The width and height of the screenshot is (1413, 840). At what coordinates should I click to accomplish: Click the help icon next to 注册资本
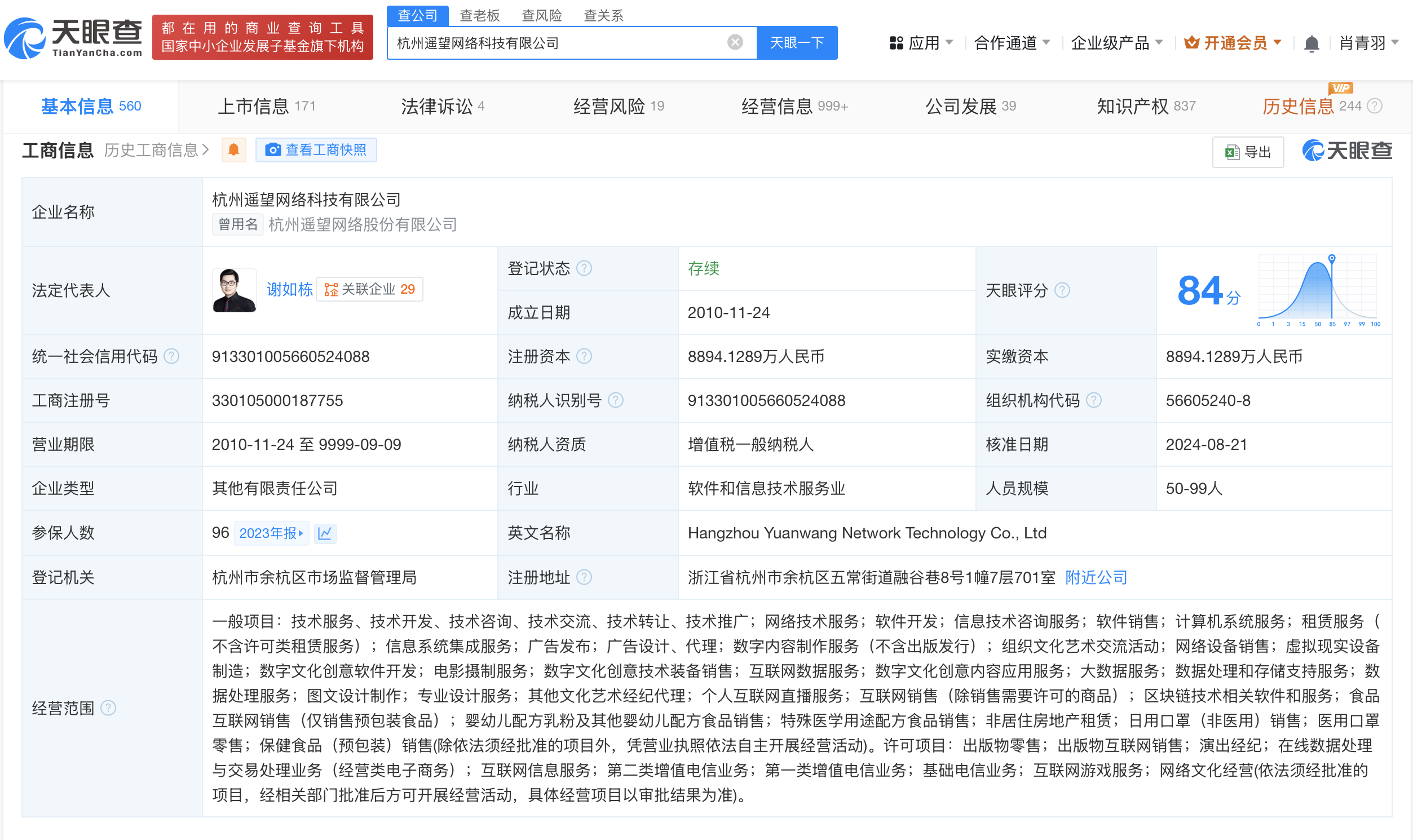(x=586, y=357)
